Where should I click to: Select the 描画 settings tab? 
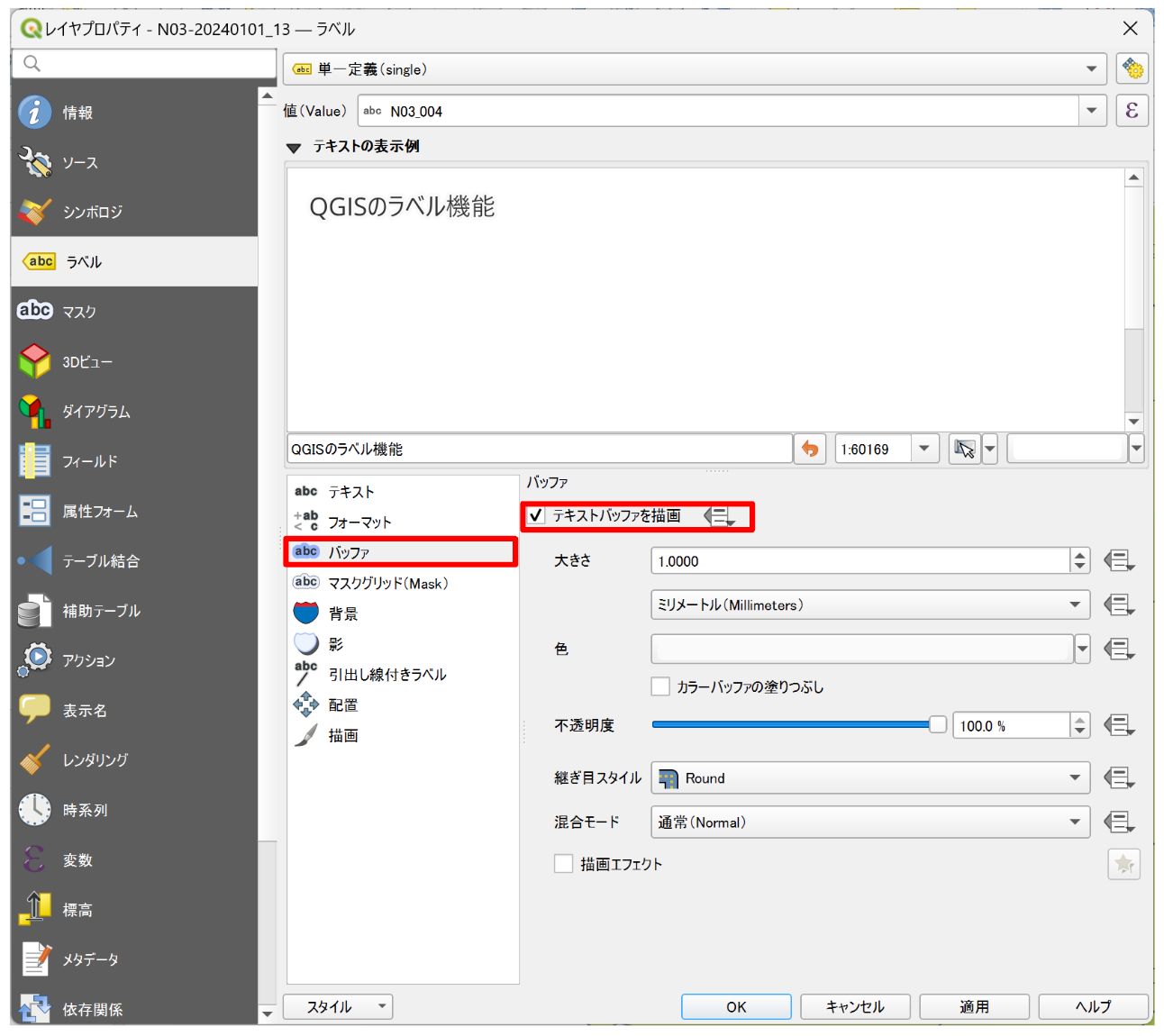[403, 736]
